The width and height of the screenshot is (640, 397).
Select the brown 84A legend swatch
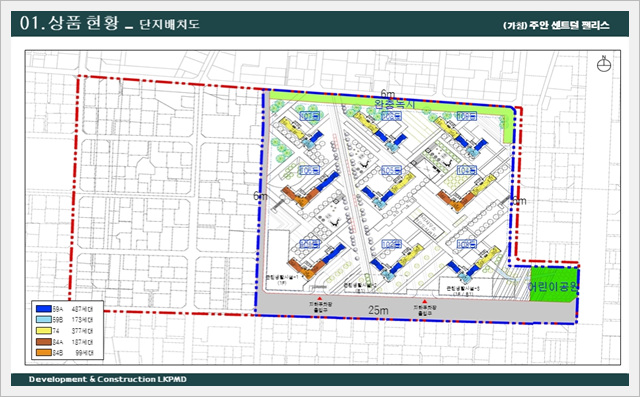44,342
